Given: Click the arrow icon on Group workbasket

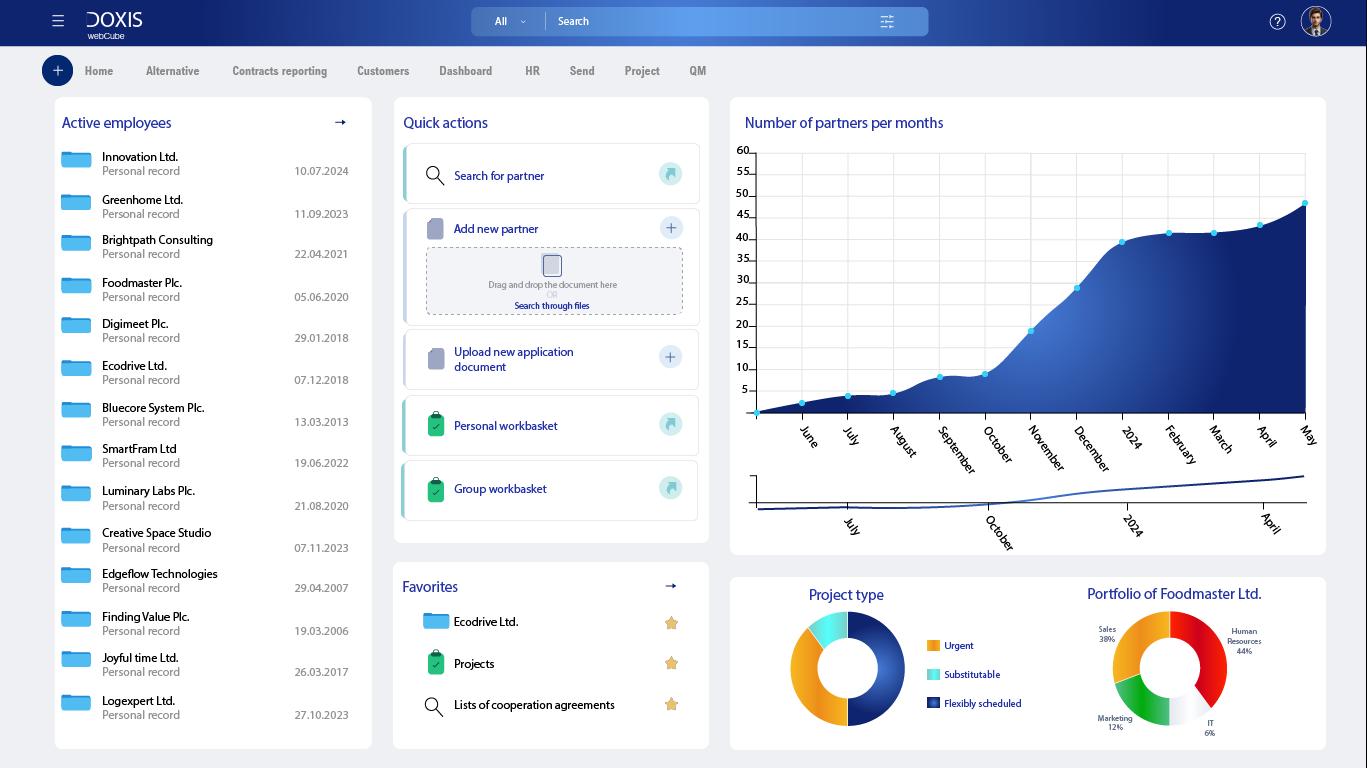Looking at the screenshot, I should (x=670, y=489).
